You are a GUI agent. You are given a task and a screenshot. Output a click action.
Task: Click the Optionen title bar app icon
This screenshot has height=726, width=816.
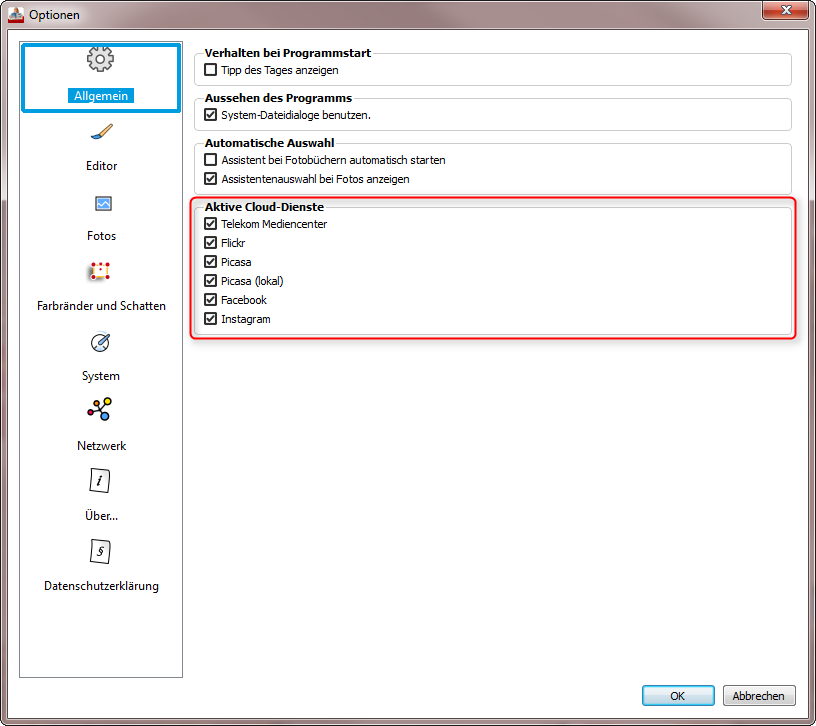tap(16, 14)
